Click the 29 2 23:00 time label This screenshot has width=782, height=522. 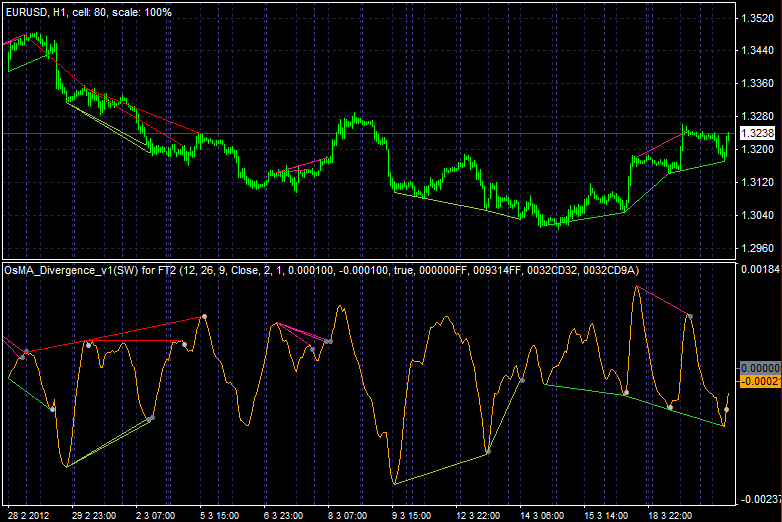(94, 516)
